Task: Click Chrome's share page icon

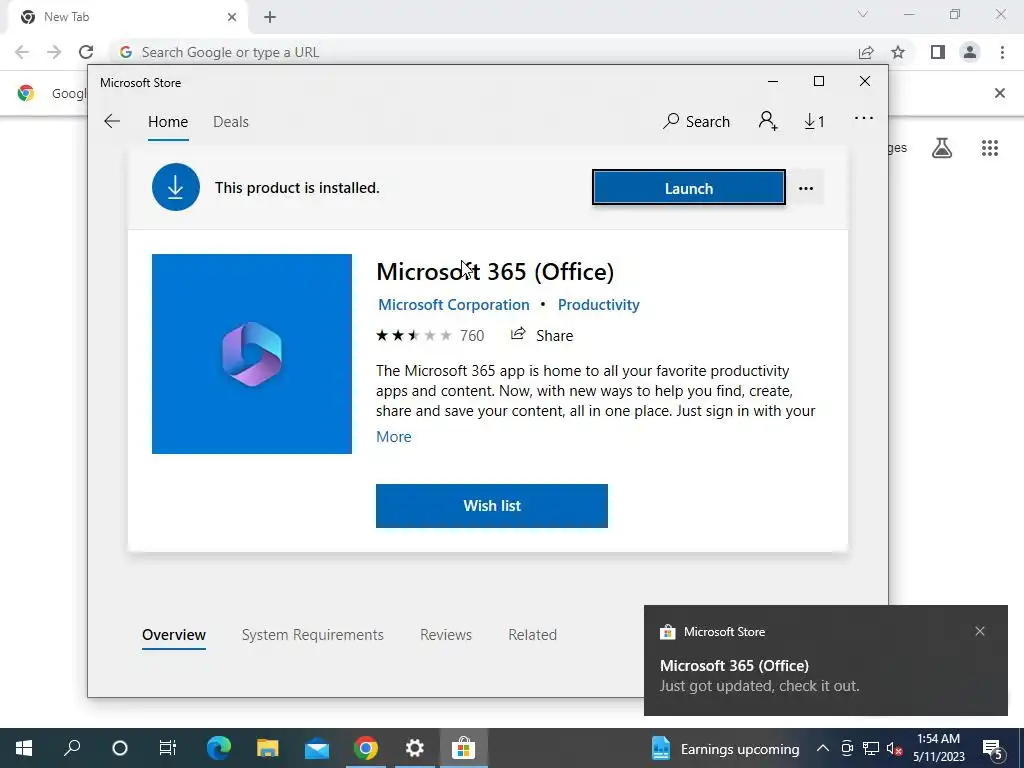Action: point(866,52)
